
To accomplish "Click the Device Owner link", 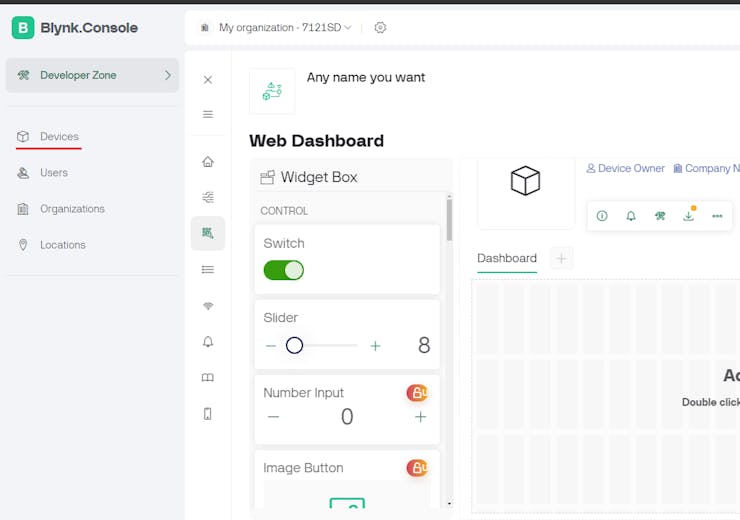I will [625, 168].
